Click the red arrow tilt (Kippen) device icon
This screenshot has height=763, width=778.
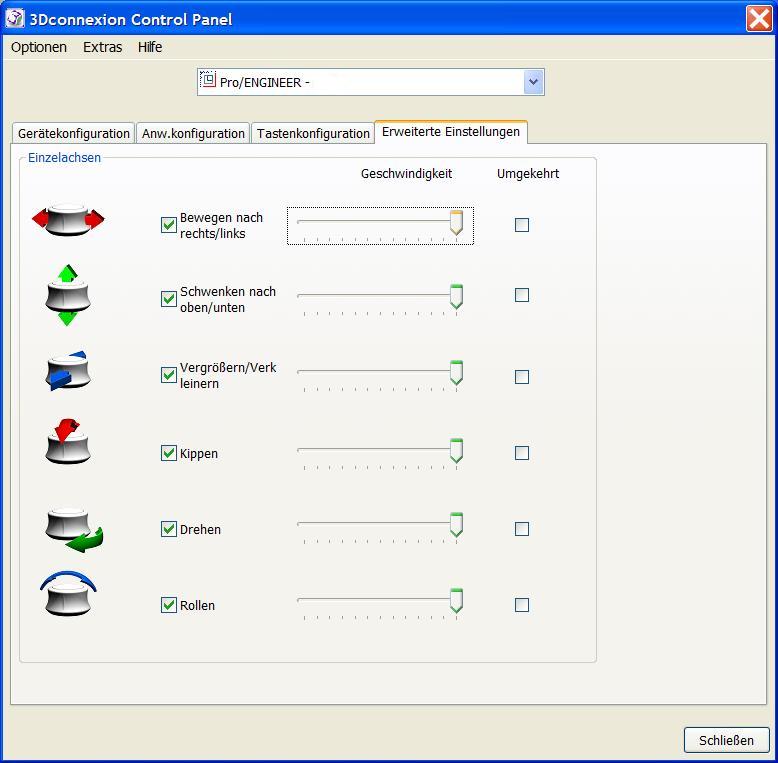point(68,442)
